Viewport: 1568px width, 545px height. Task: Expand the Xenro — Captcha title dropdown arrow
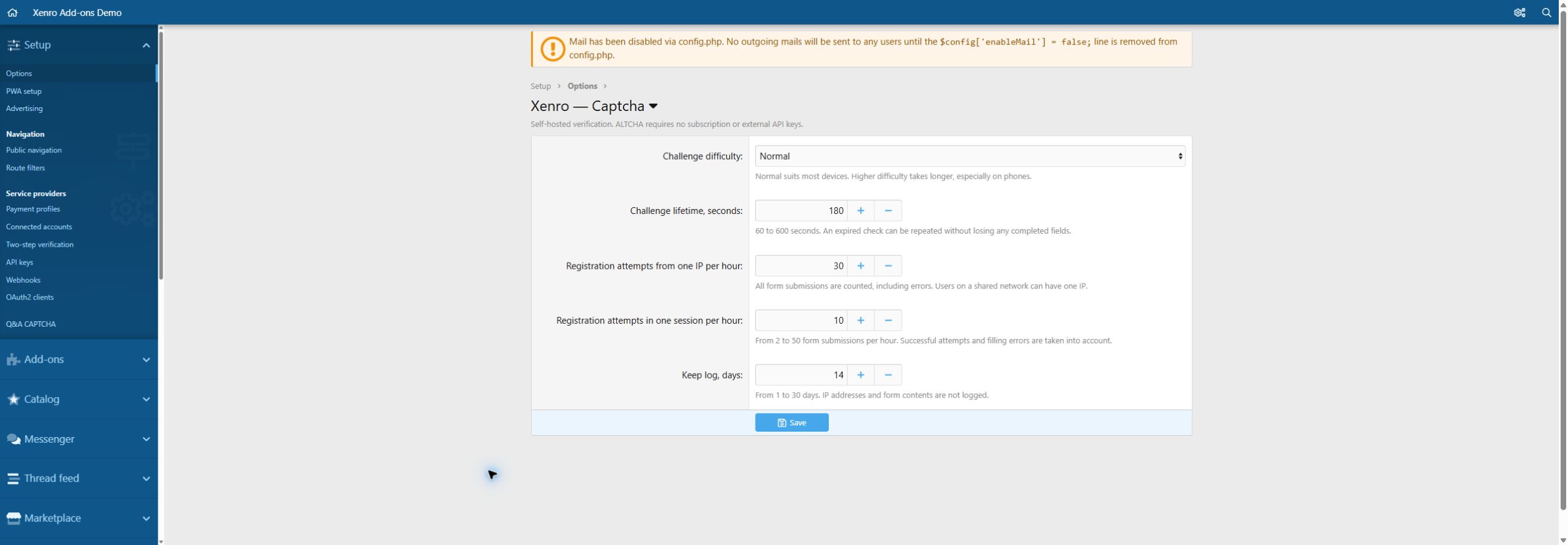pyautogui.click(x=653, y=107)
